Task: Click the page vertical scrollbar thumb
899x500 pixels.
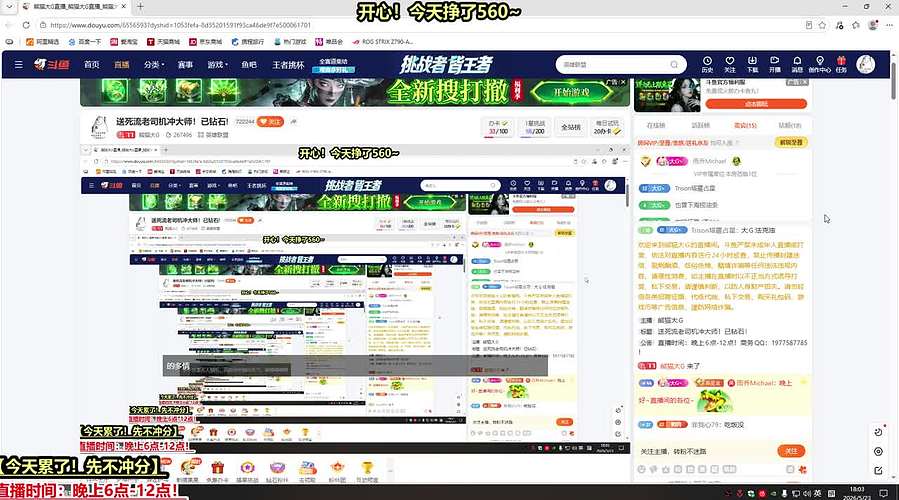Action: (x=893, y=77)
